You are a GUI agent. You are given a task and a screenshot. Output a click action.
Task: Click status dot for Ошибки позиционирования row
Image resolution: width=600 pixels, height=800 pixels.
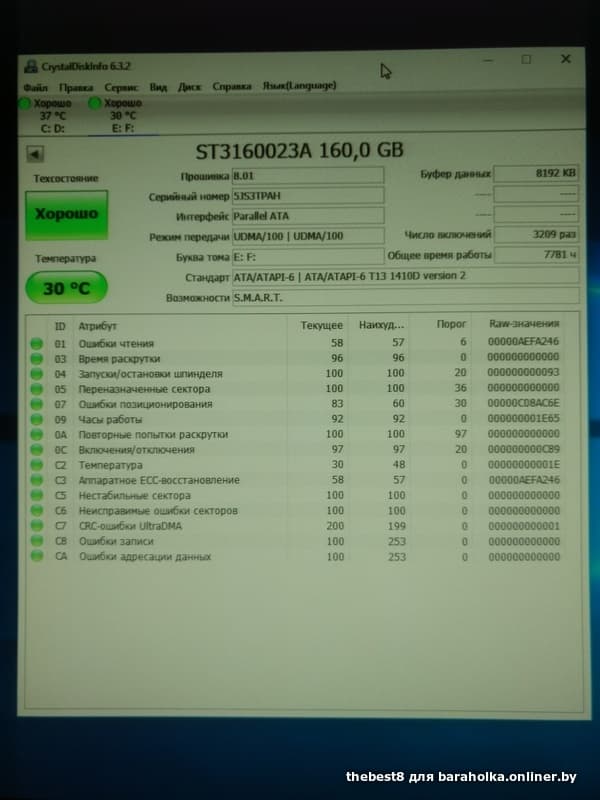(36, 405)
